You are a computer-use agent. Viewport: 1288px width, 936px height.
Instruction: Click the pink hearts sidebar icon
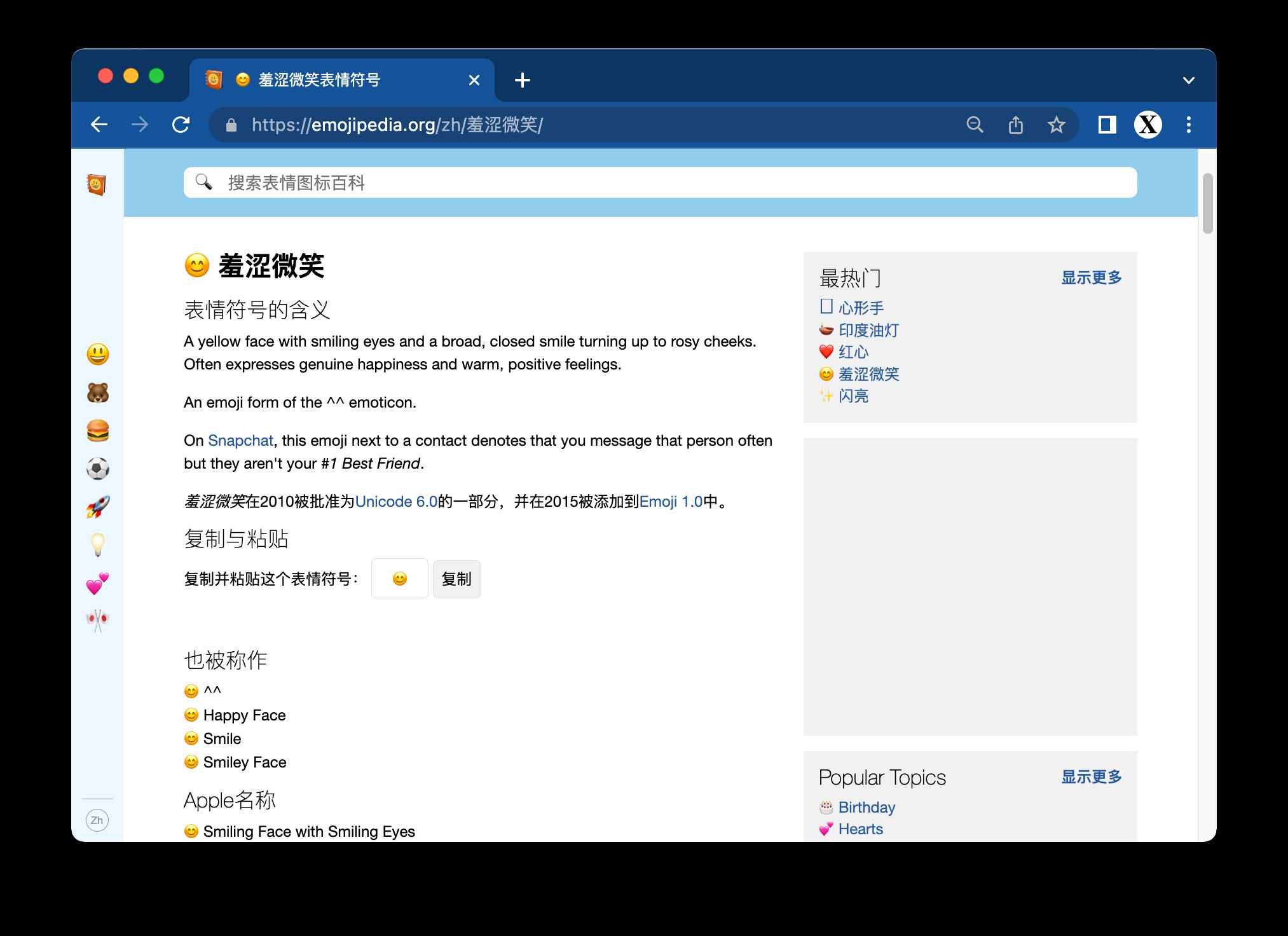coord(100,581)
